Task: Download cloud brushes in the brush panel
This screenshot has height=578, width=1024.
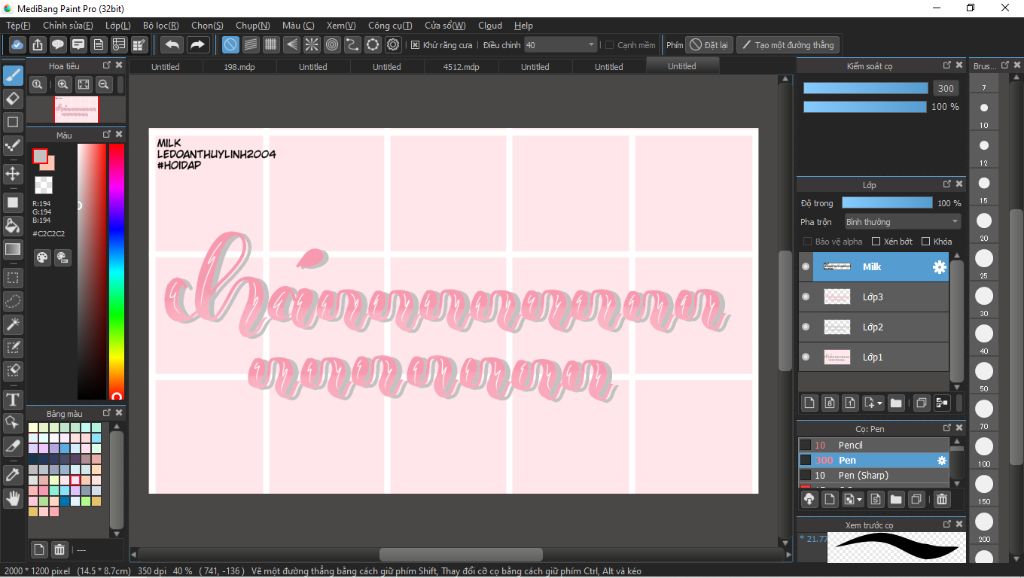Action: (x=809, y=500)
